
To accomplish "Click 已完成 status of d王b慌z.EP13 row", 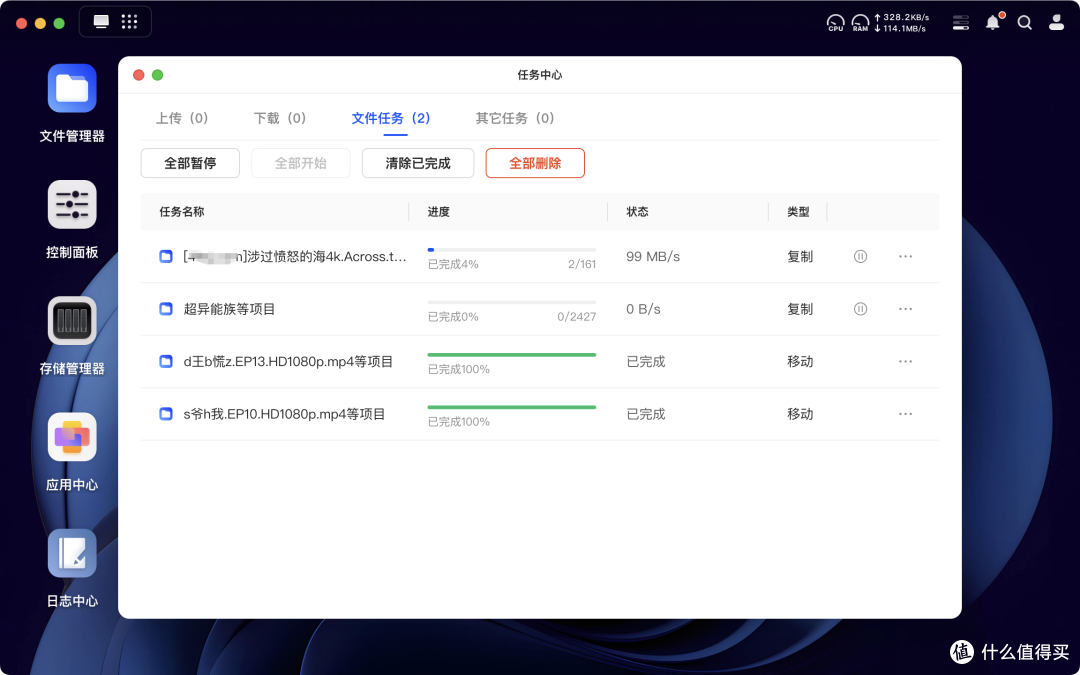I will click(646, 362).
